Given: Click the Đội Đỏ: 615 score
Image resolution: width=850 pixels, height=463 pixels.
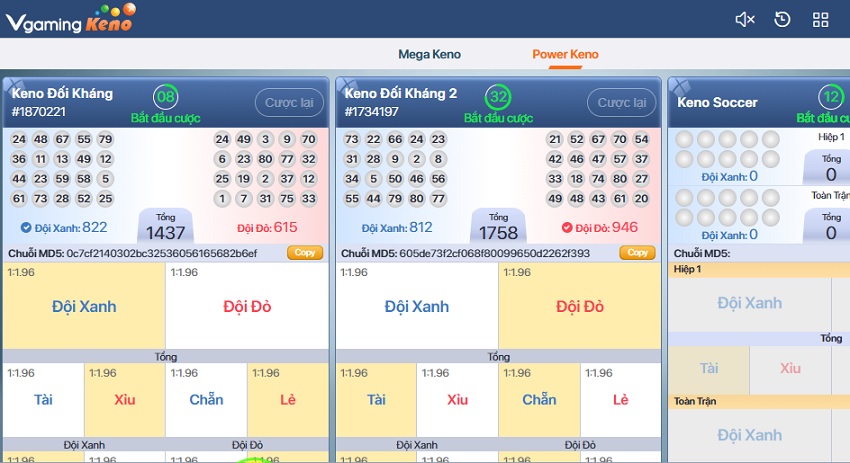Looking at the screenshot, I should tap(267, 228).
